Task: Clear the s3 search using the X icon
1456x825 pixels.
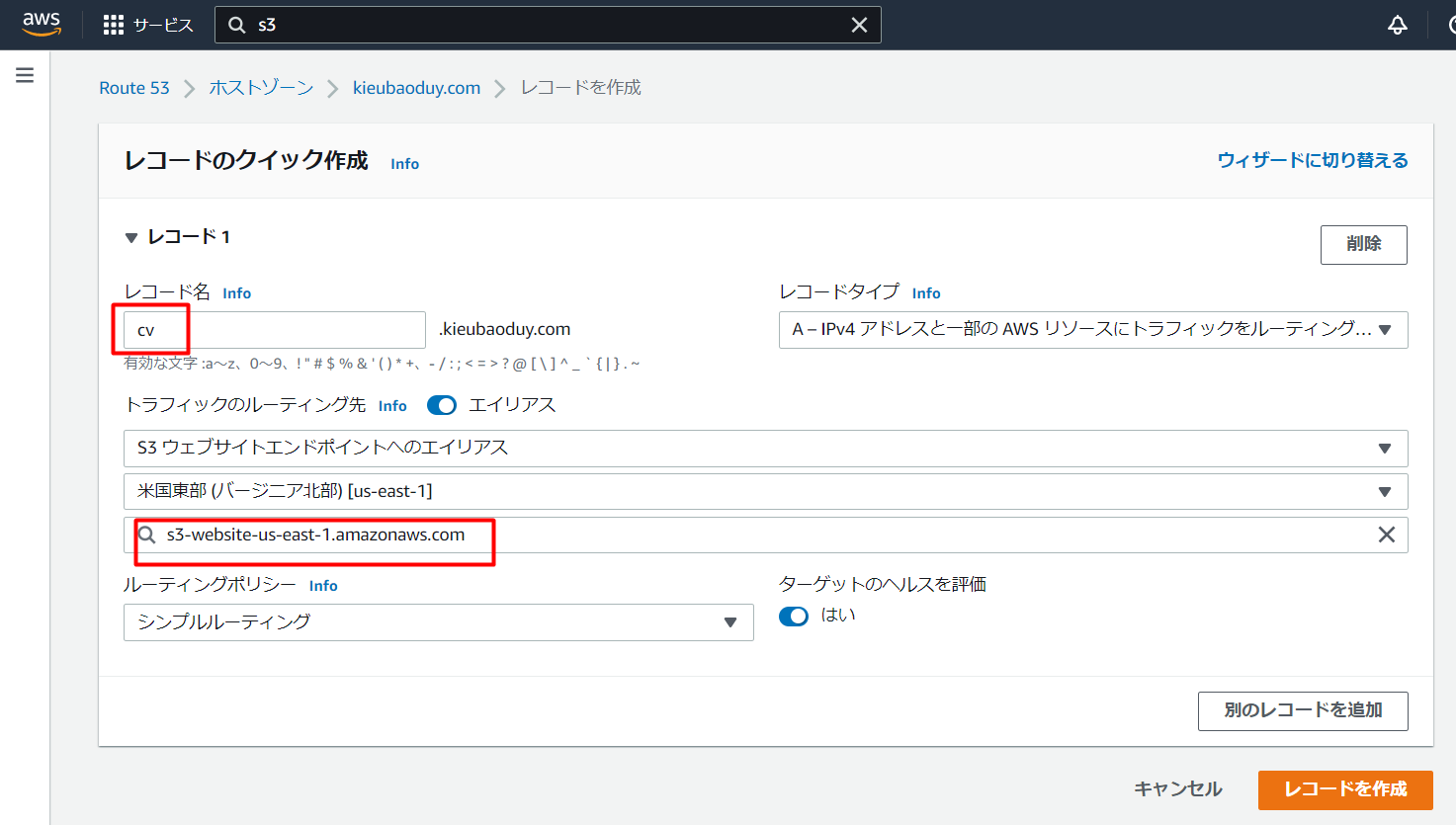Action: coord(859,25)
